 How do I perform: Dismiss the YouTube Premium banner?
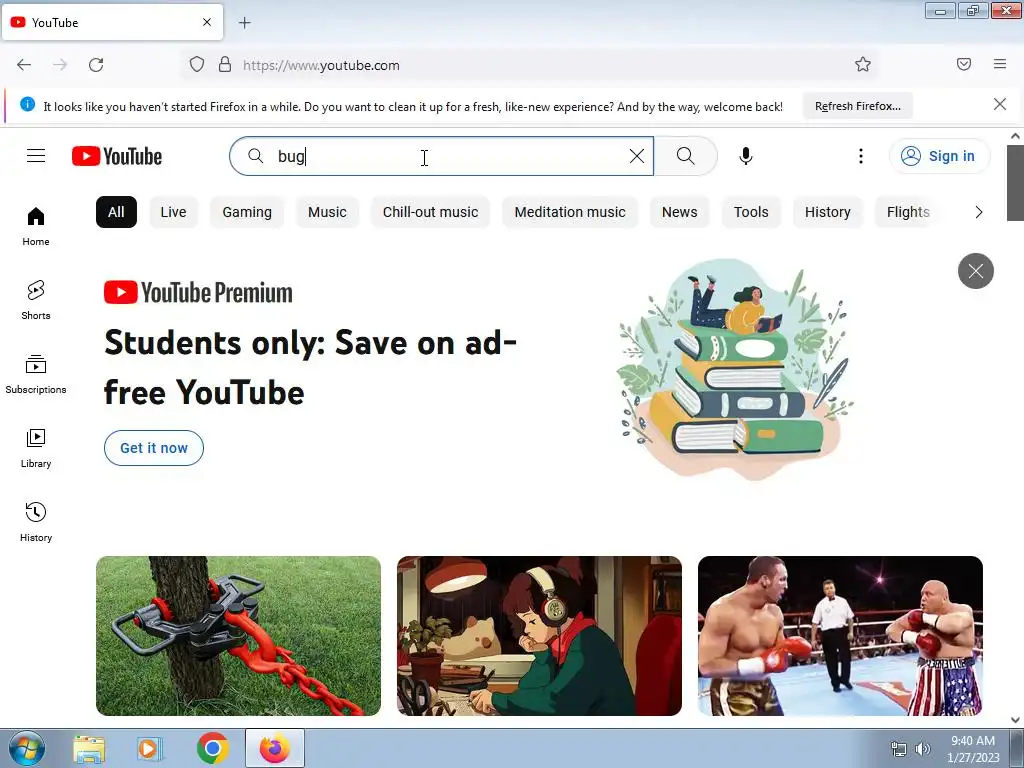pos(976,271)
